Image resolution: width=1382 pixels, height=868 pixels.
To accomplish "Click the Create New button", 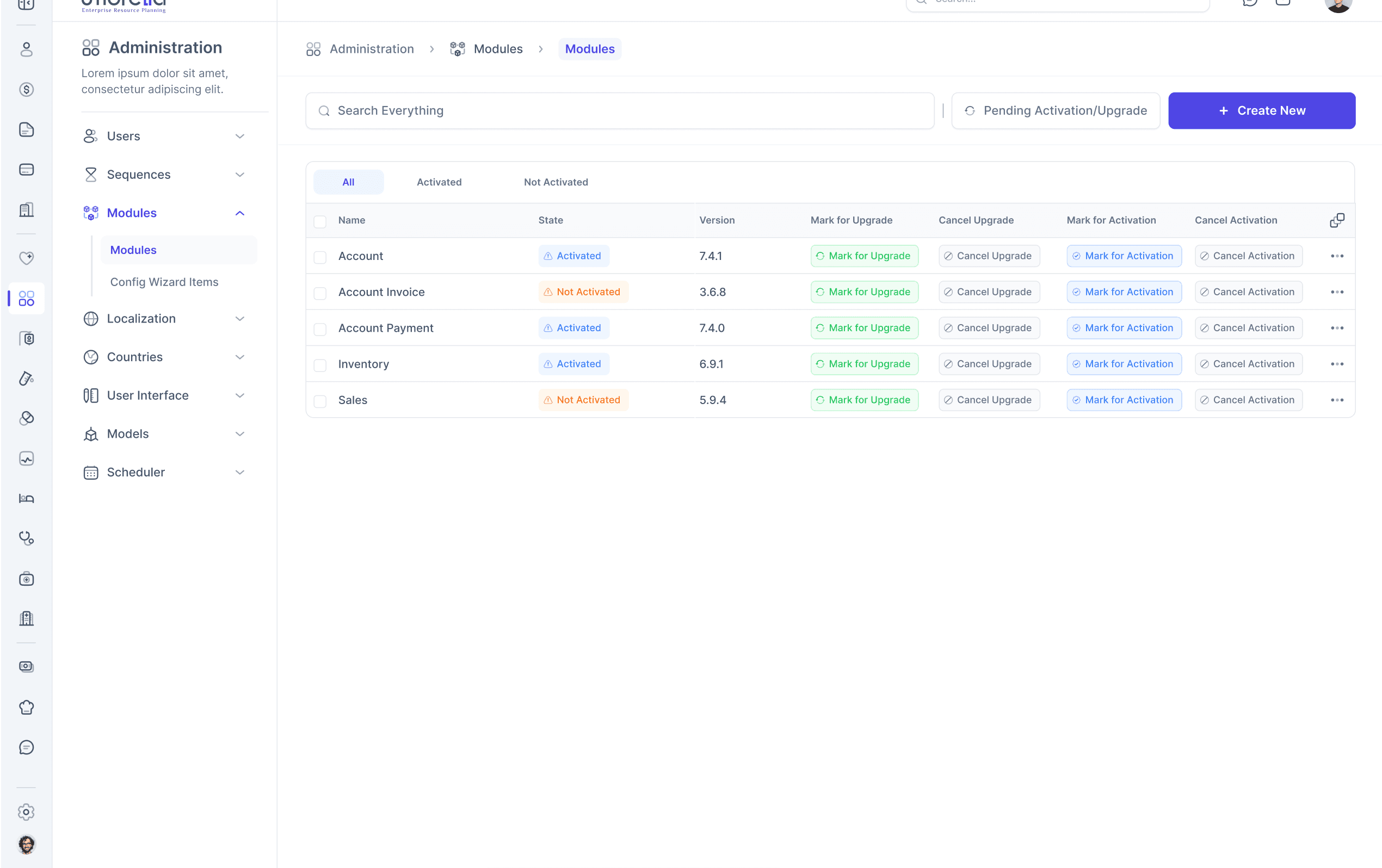I will (1261, 111).
